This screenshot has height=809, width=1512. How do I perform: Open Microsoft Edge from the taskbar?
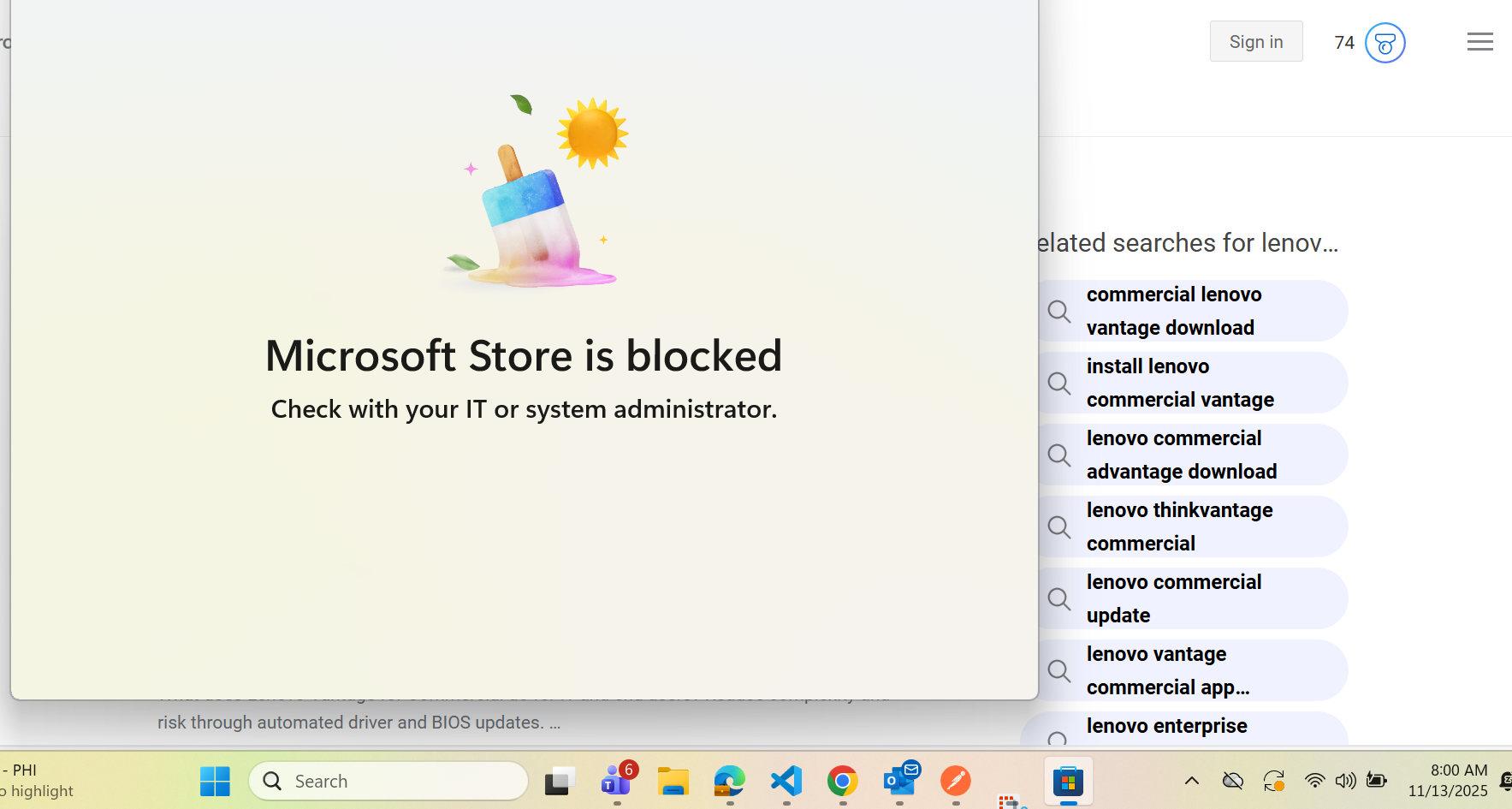pyautogui.click(x=730, y=781)
